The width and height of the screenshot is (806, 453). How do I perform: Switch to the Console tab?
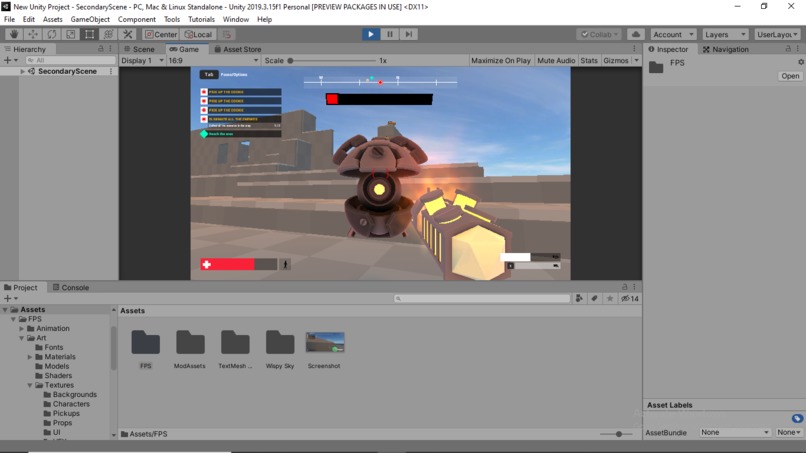(x=71, y=287)
